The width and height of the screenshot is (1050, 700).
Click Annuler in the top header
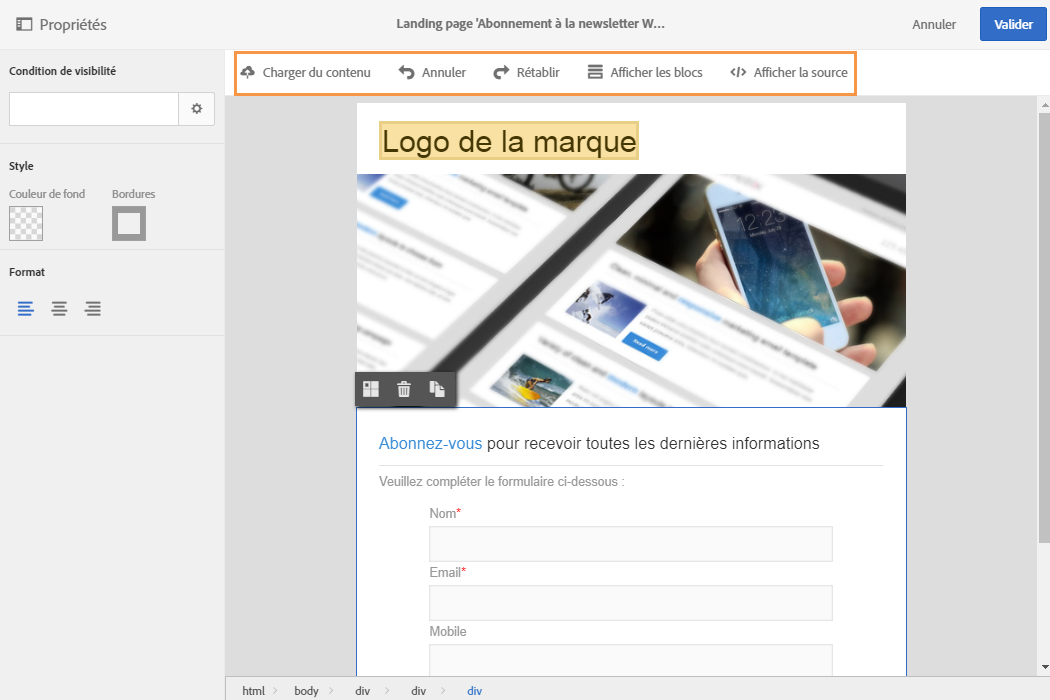click(x=933, y=25)
